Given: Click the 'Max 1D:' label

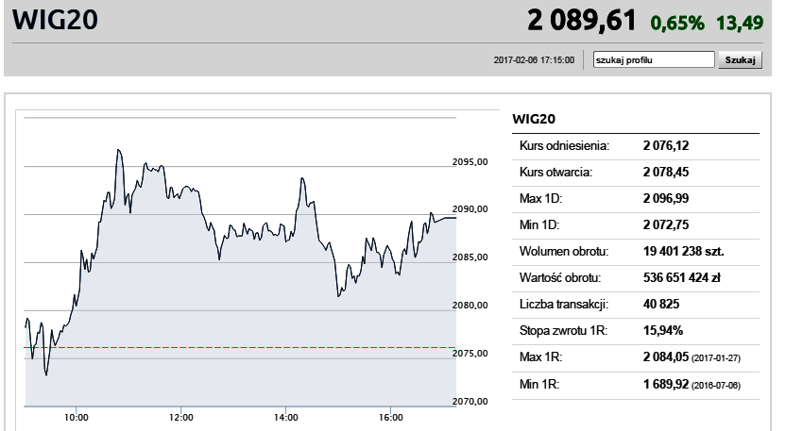Looking at the screenshot, I should tap(541, 199).
